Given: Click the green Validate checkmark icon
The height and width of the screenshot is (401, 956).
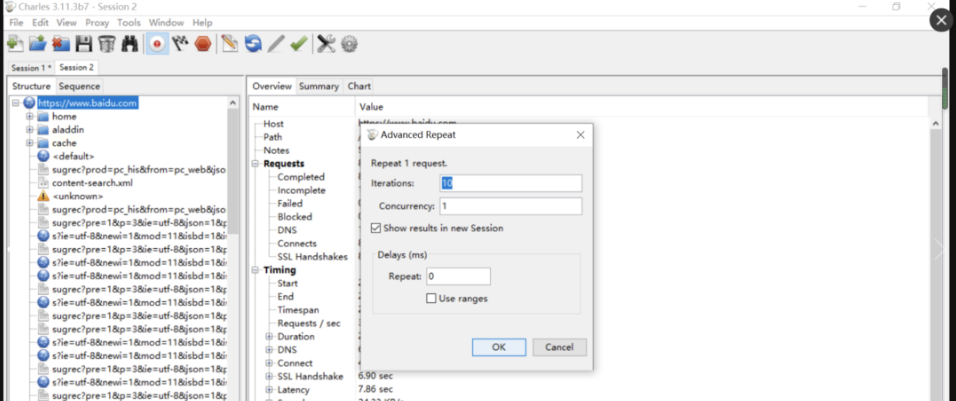Looking at the screenshot, I should tap(299, 44).
